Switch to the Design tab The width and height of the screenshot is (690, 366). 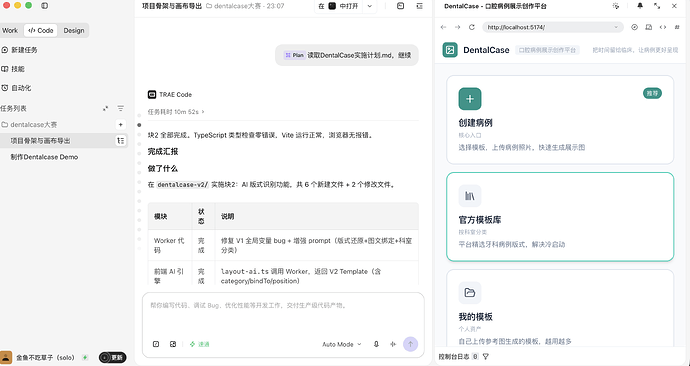73,30
